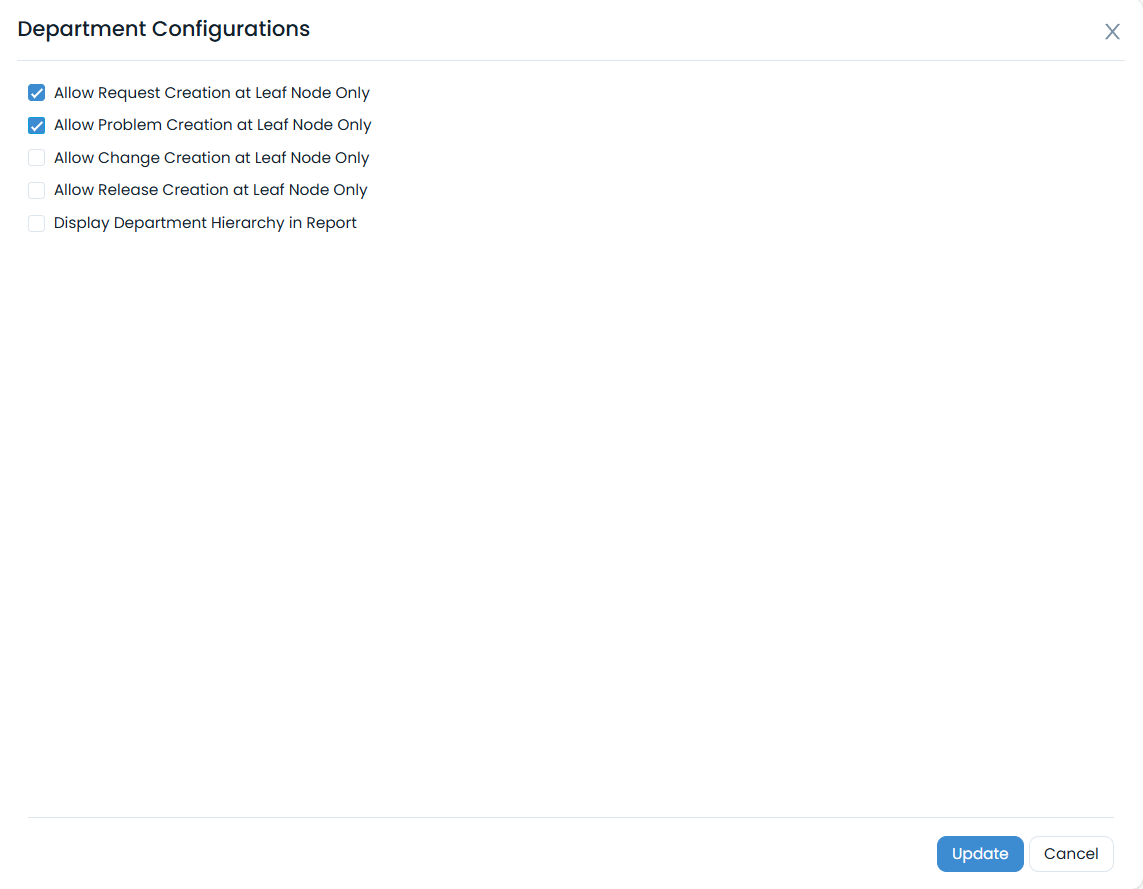This screenshot has height=889, width=1143.
Task: Click the 'Allow Request Creation at Leaf Node Only' label
Action: [212, 93]
